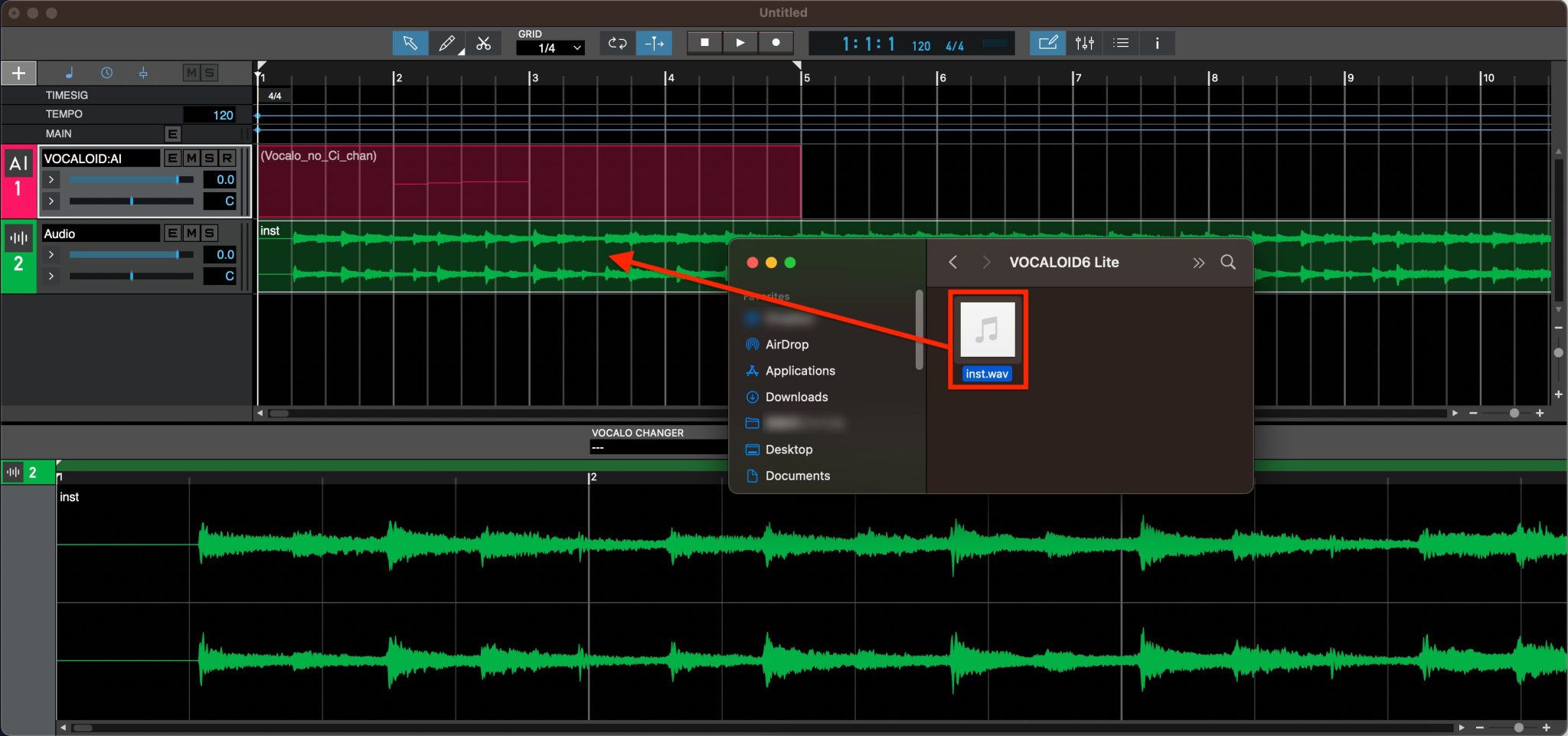Open the GRID 1/4 dropdown
Screen dimensions: 1568x736
pyautogui.click(x=550, y=47)
